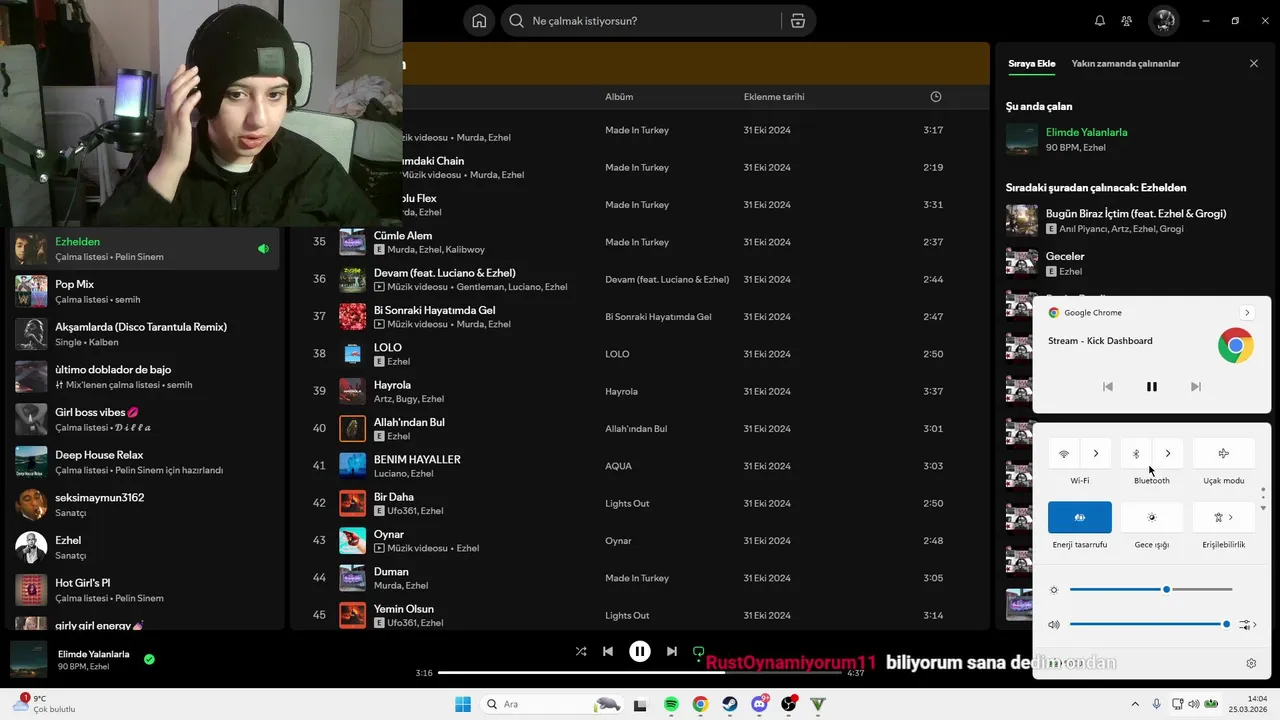The height and width of the screenshot is (720, 1280).
Task: Remove Elimde Yalanlarla from liked songs
Action: [x=149, y=659]
